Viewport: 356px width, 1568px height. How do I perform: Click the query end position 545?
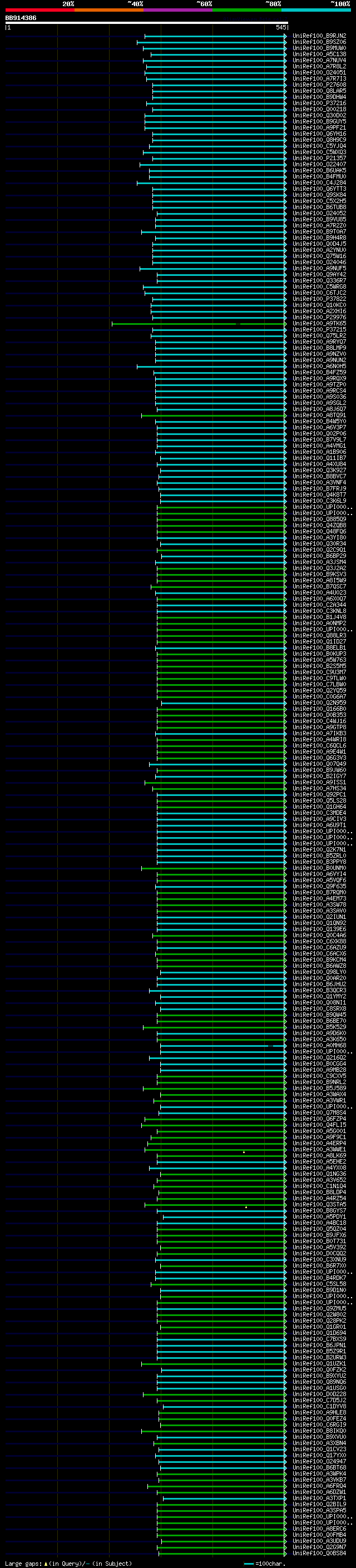[x=280, y=27]
